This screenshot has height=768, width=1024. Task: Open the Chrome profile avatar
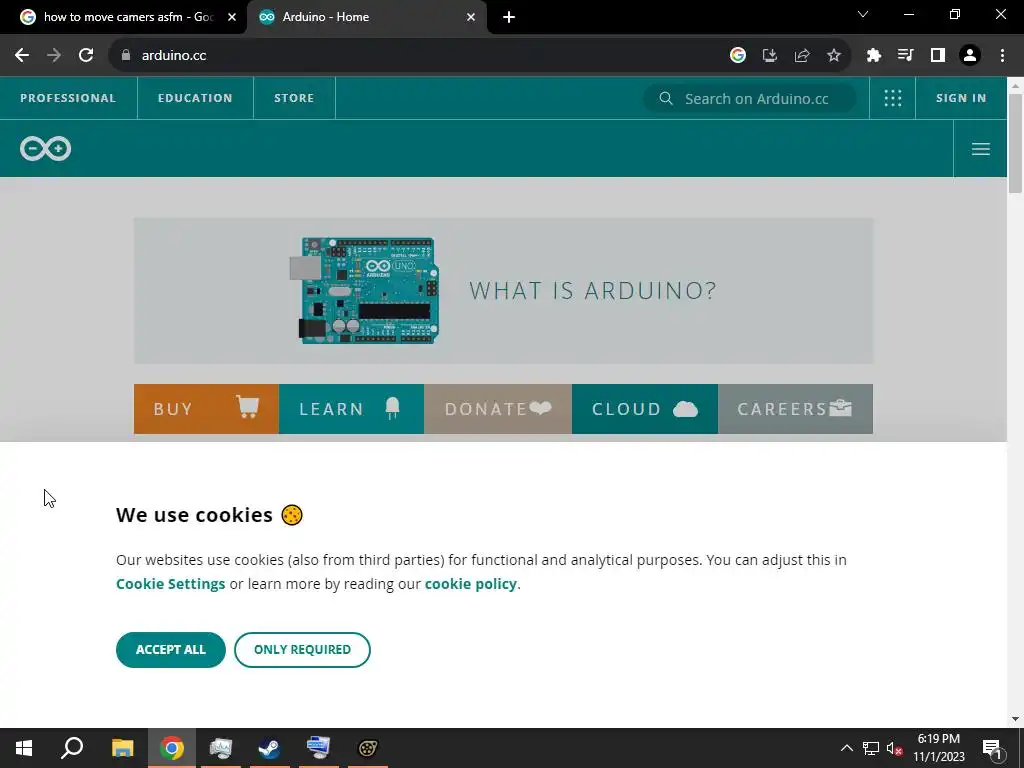tap(969, 56)
